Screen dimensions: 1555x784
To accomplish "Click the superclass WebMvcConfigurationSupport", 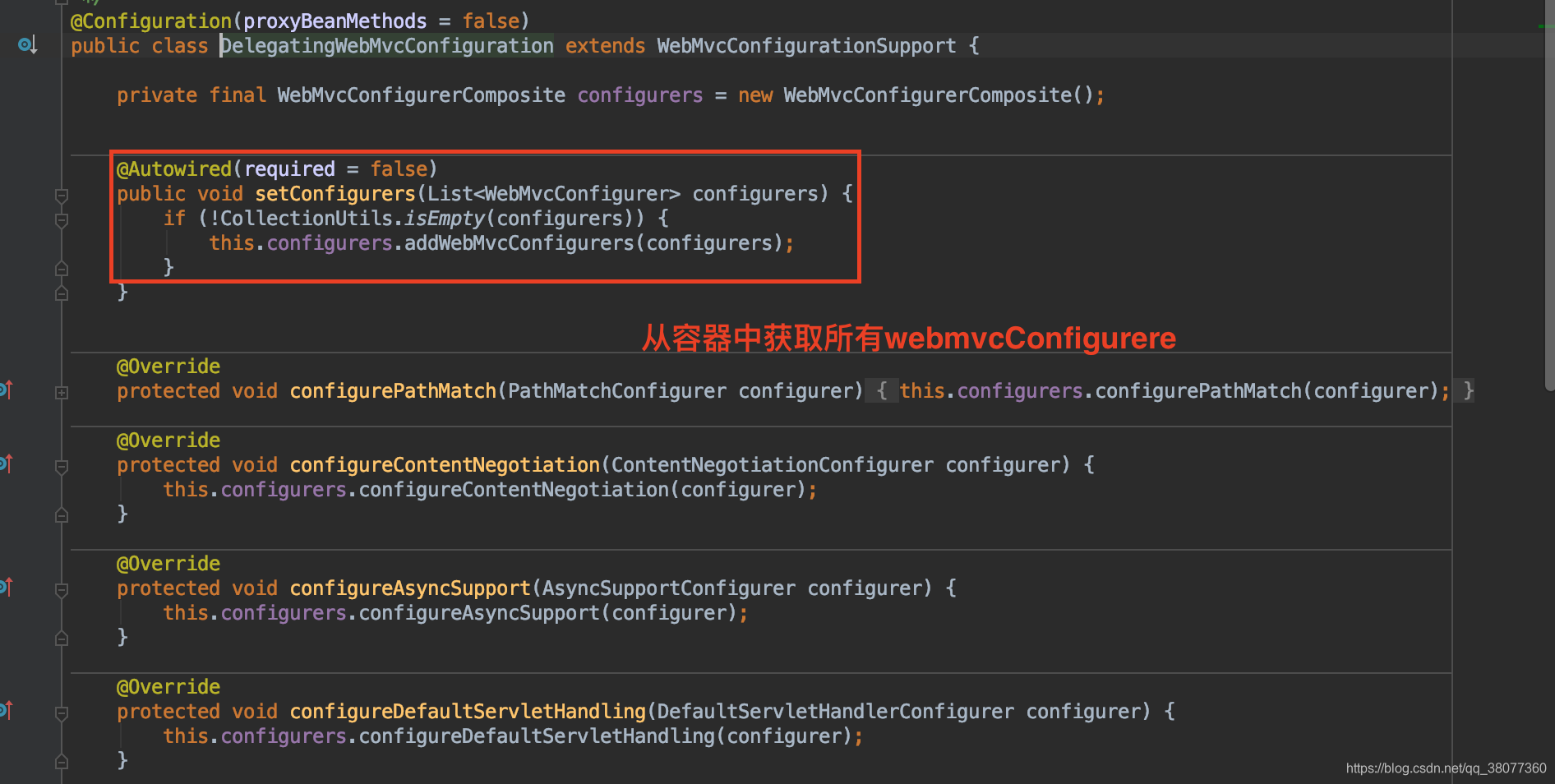I will (806, 46).
